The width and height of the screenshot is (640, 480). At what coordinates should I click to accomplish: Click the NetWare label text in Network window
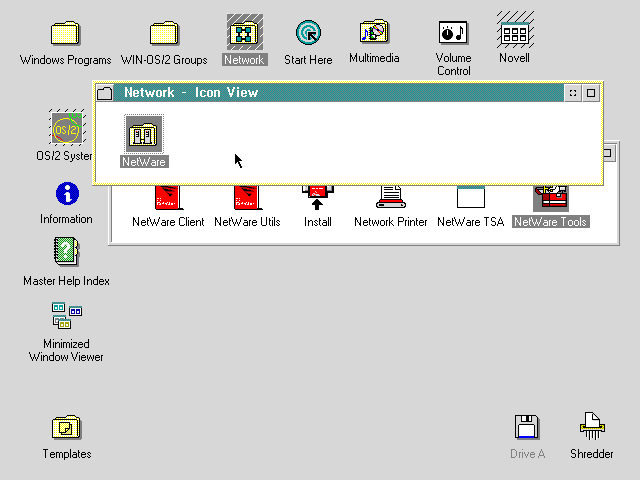(x=144, y=162)
